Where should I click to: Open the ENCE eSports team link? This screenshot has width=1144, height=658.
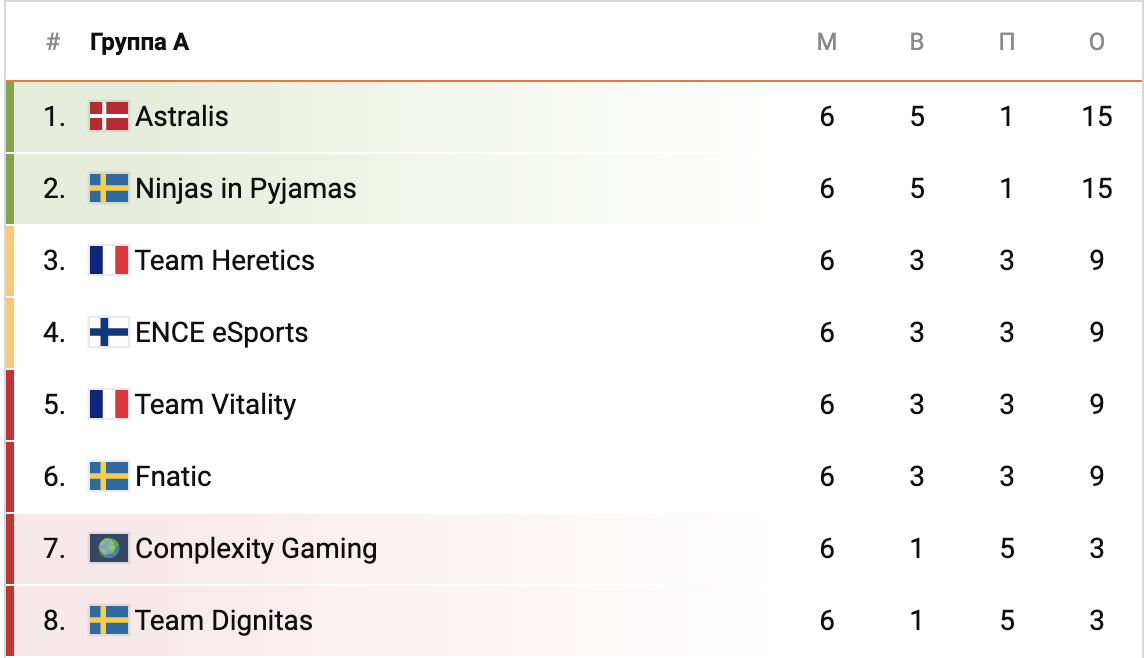click(222, 333)
